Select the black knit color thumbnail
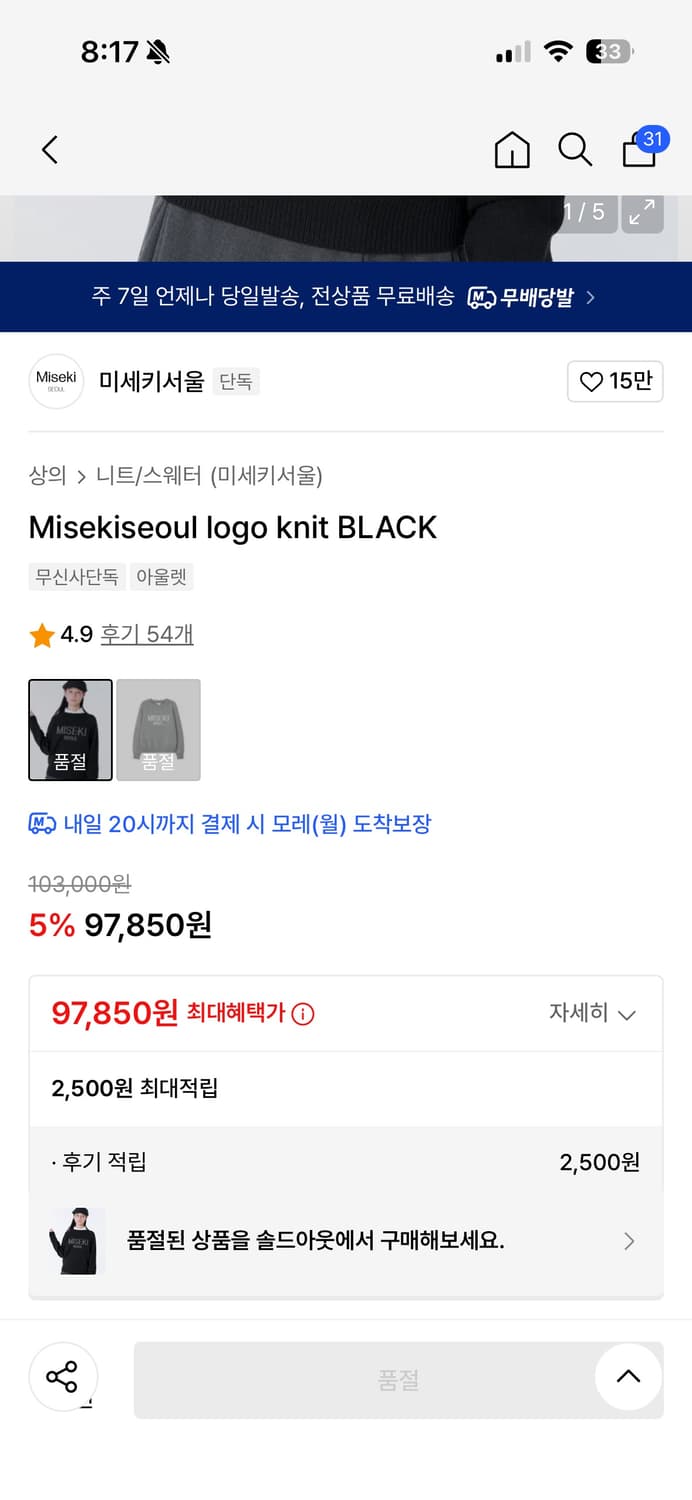This screenshot has width=692, height=1500. (70, 729)
